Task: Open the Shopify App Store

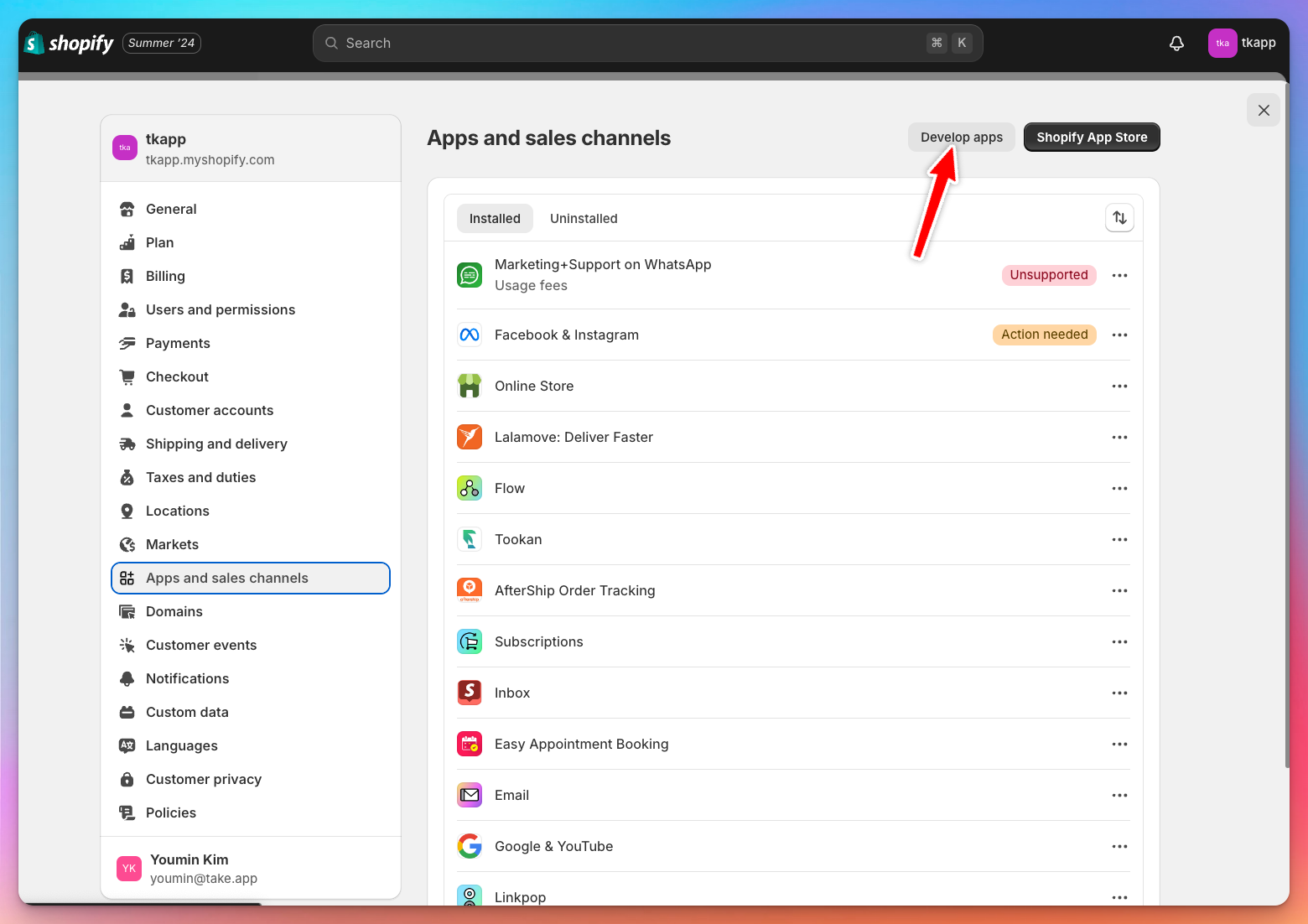Action: (1092, 137)
